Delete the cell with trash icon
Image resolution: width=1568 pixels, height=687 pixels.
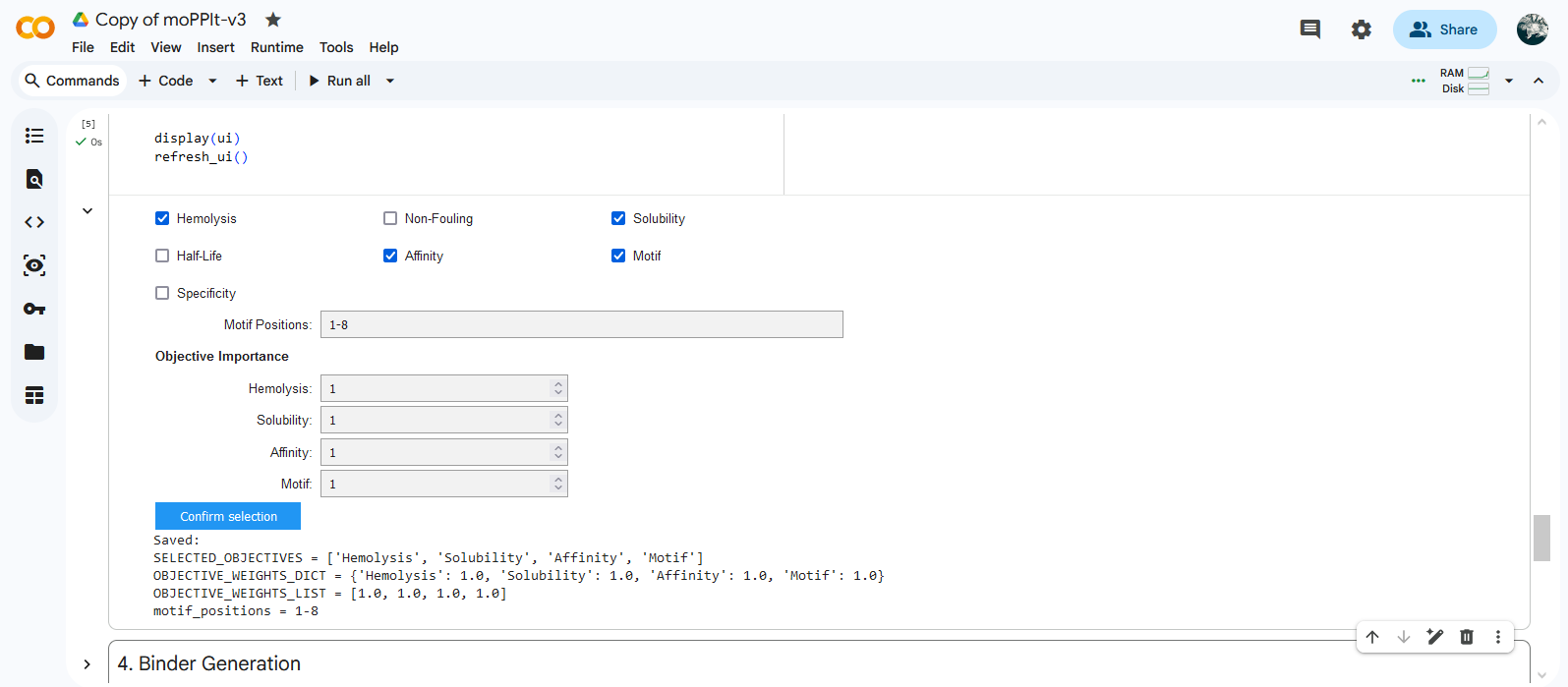point(1466,637)
